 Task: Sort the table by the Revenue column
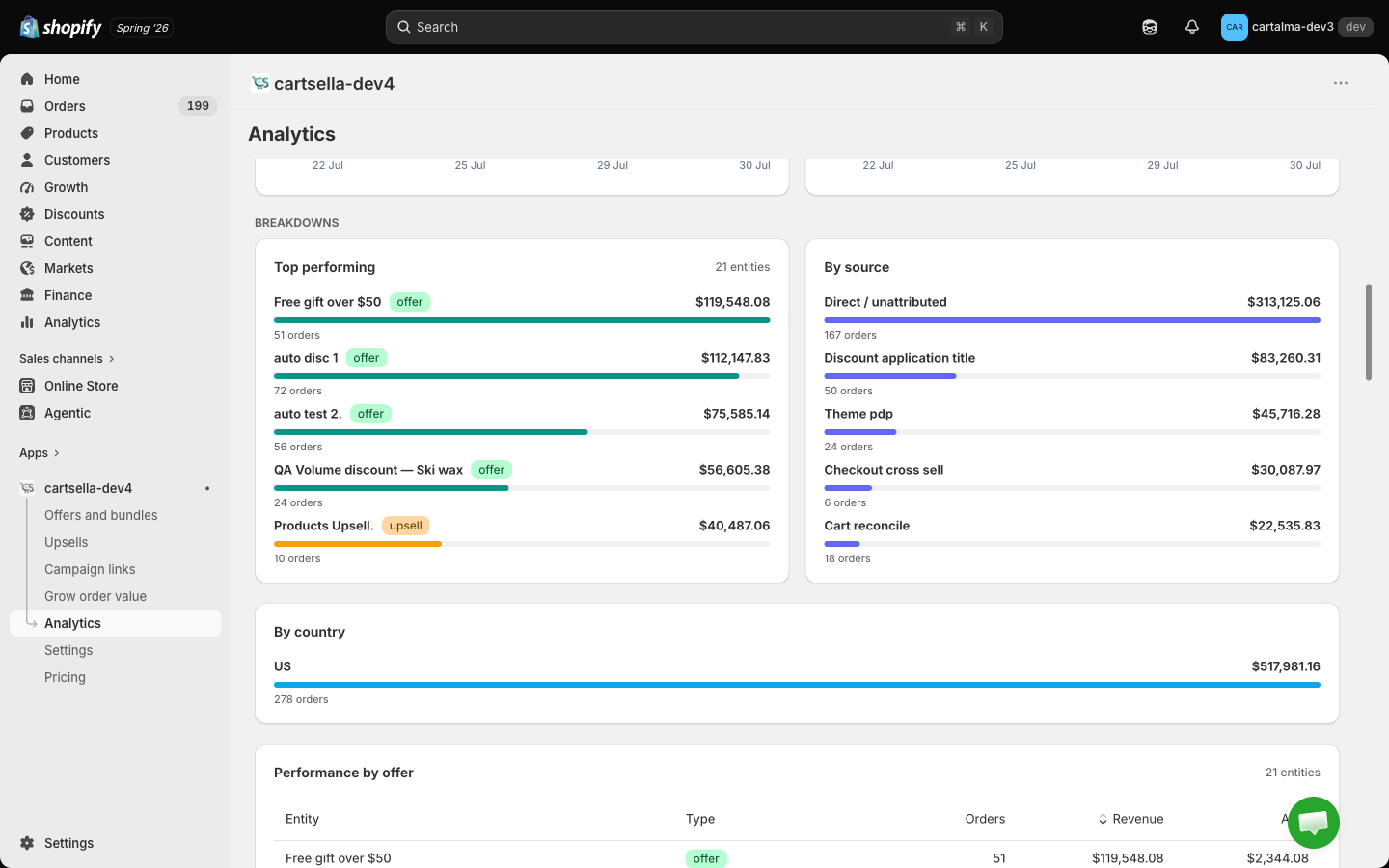tap(1130, 819)
